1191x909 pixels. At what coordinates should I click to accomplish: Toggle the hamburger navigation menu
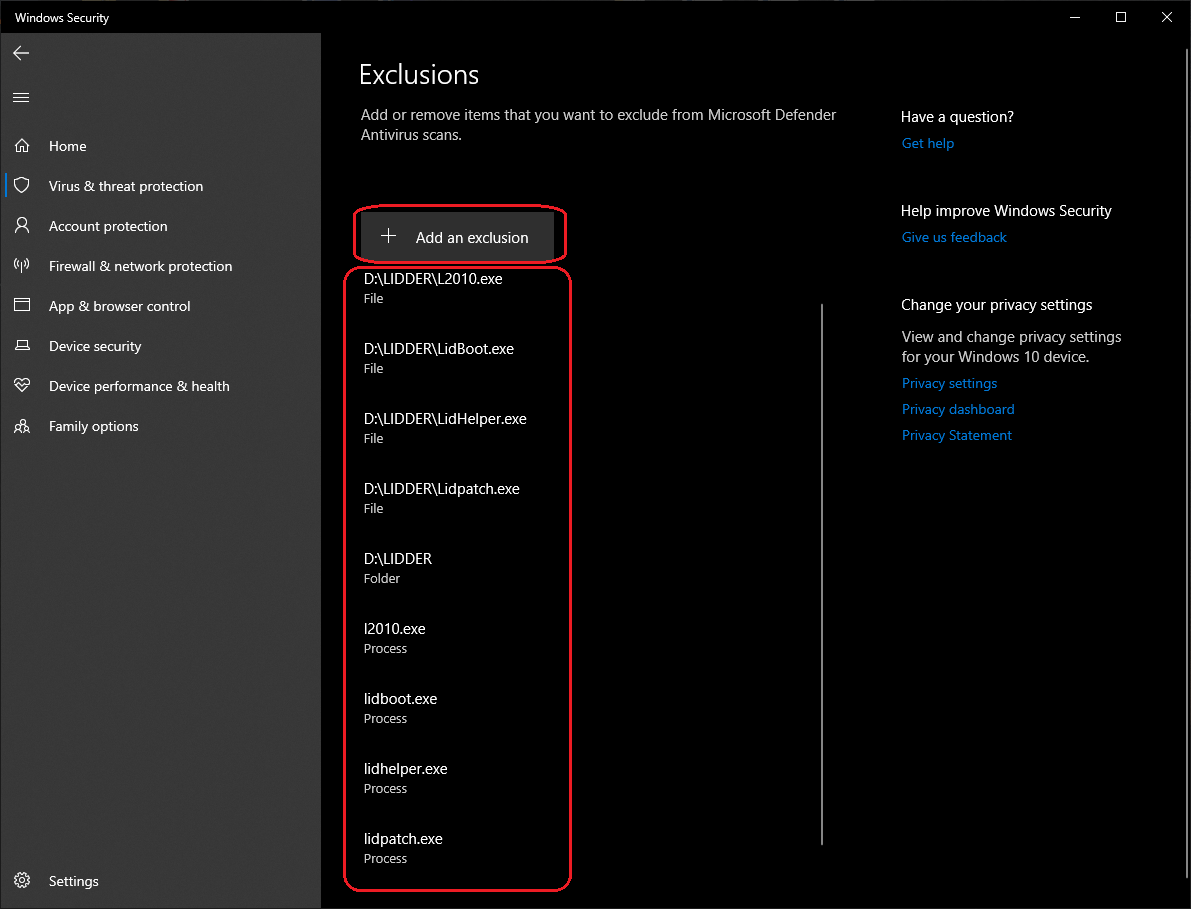[21, 98]
